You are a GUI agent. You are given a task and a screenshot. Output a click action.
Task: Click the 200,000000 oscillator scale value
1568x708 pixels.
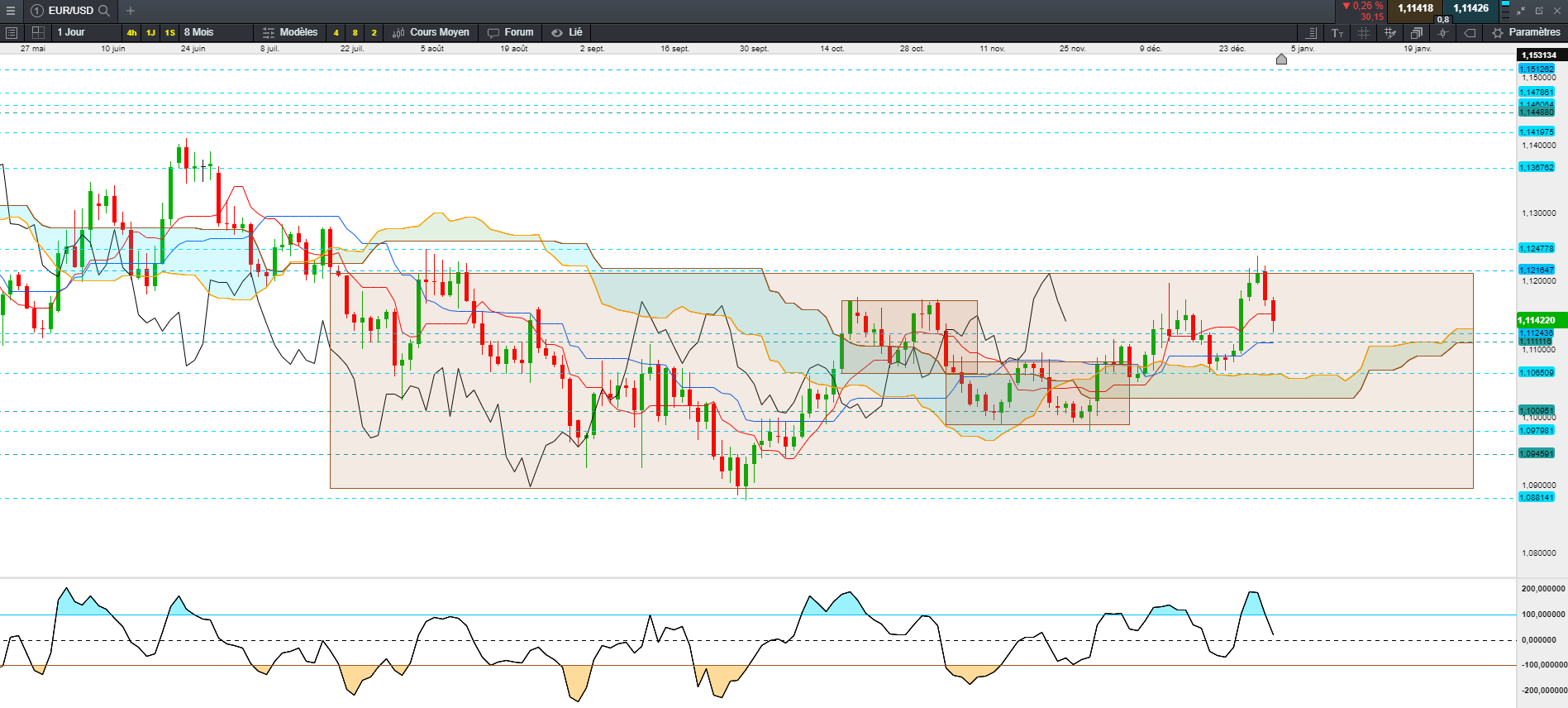pyautogui.click(x=1543, y=589)
